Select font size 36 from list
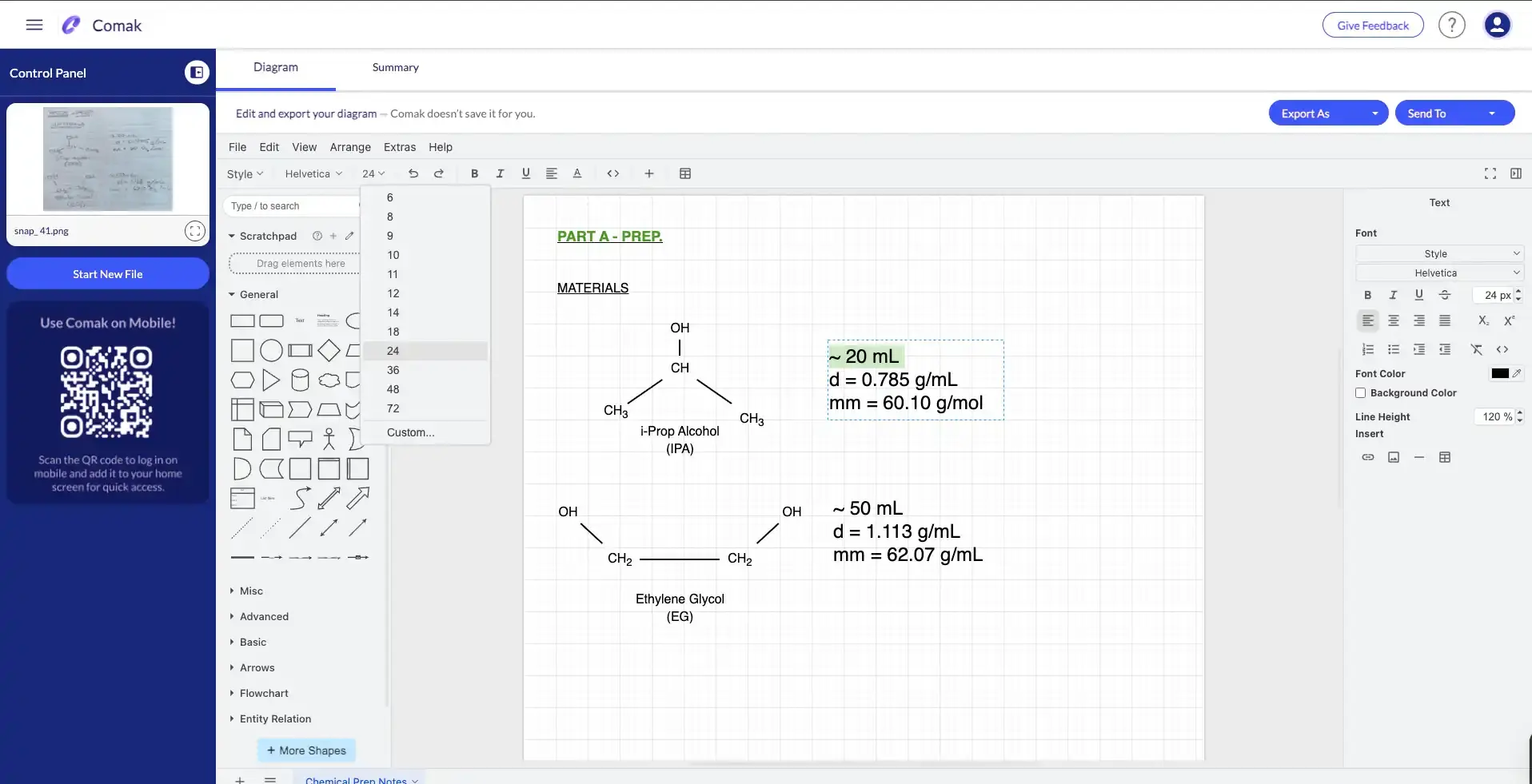The height and width of the screenshot is (784, 1532). tap(393, 370)
